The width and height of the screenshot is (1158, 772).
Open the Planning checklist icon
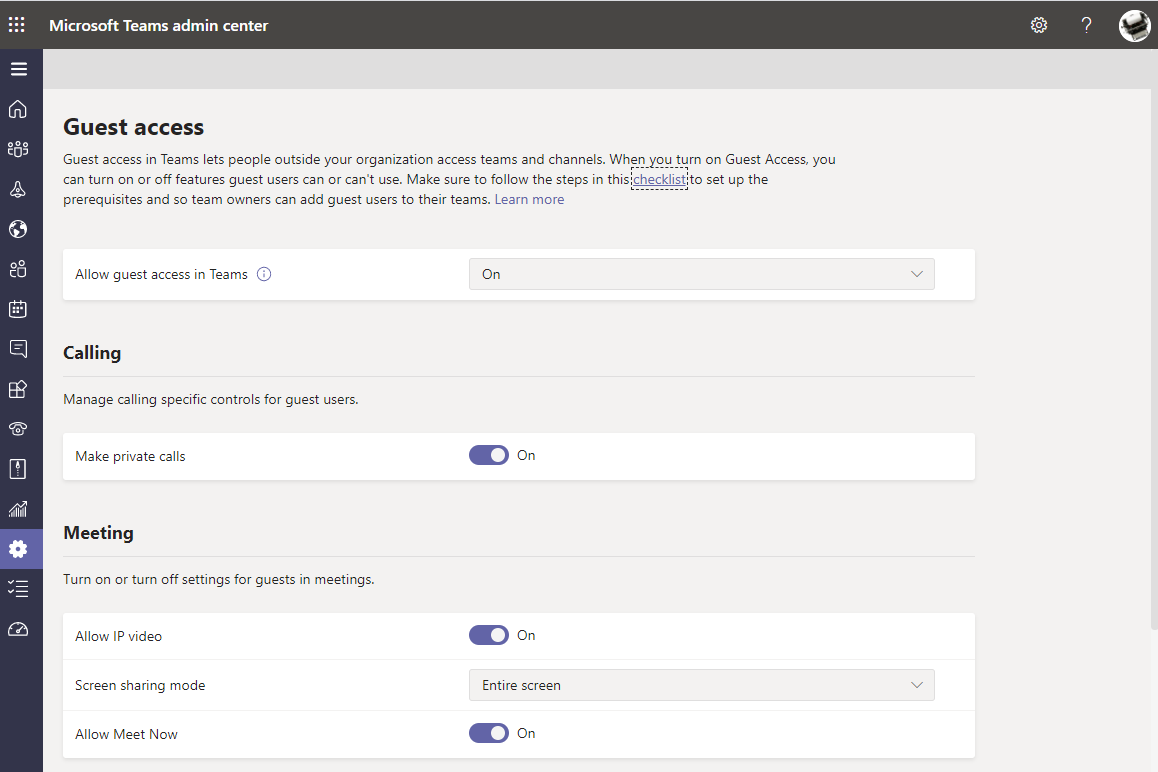click(18, 589)
